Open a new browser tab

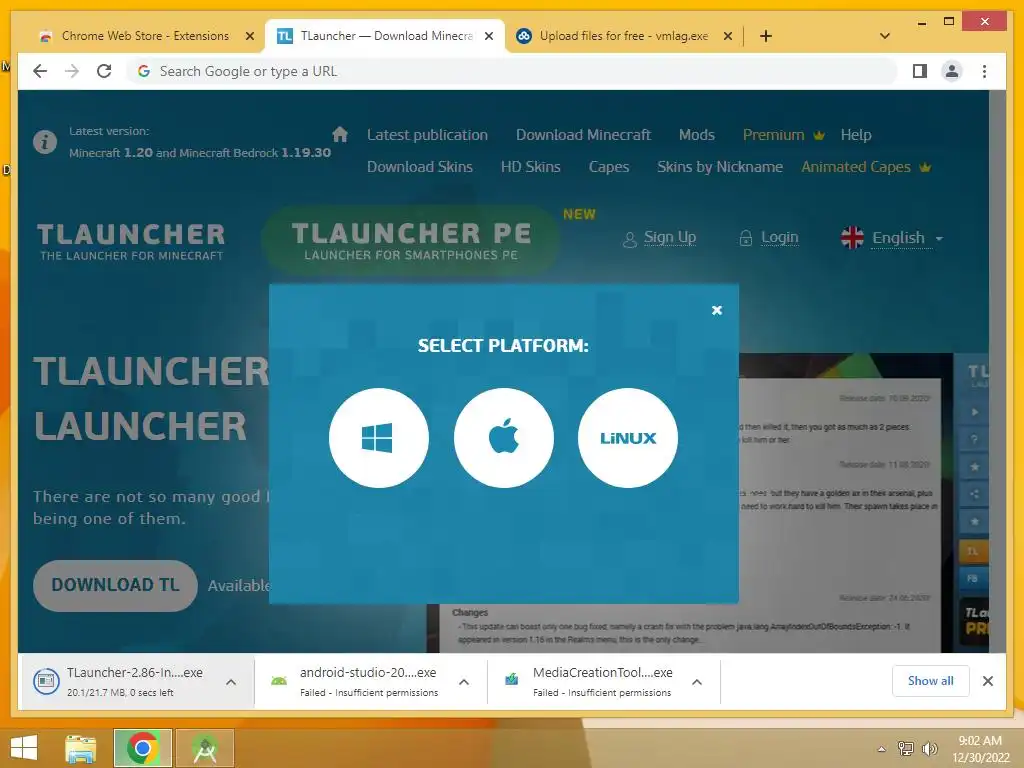(x=766, y=36)
